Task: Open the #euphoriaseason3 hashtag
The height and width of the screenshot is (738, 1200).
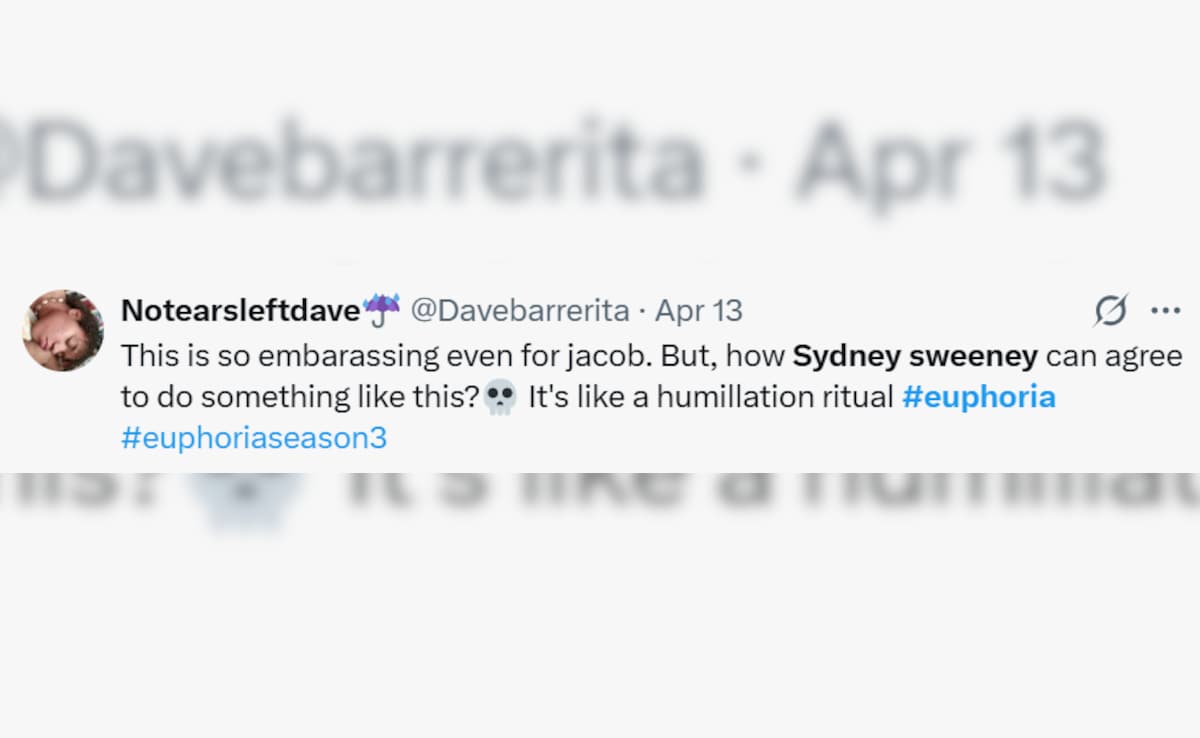Action: tap(253, 439)
